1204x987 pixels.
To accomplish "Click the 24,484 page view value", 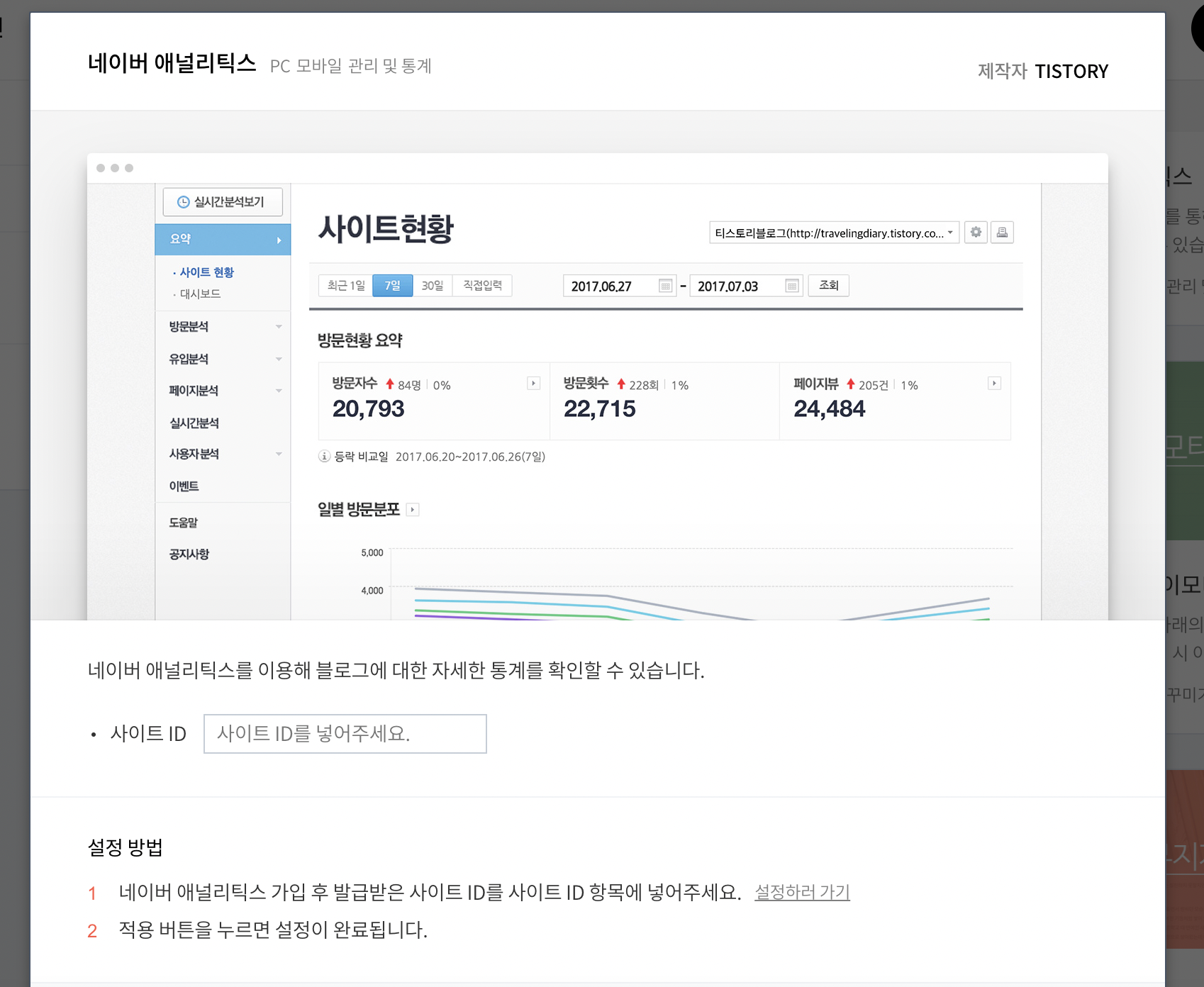I will click(830, 409).
